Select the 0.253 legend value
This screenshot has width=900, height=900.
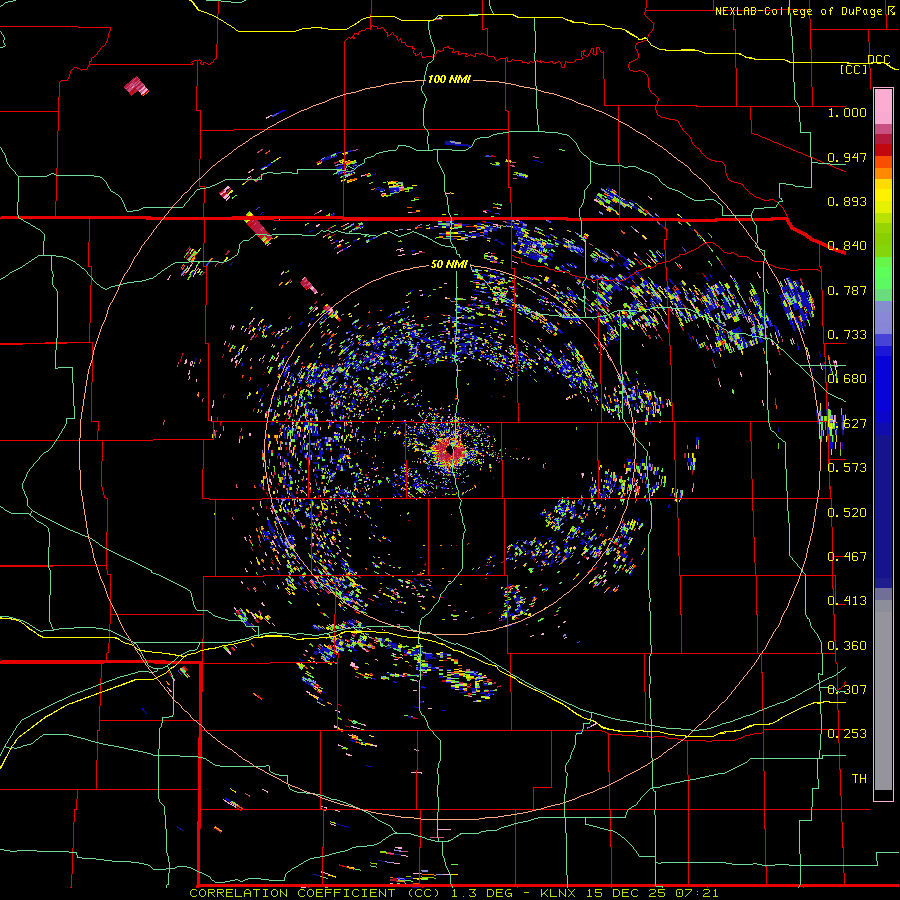click(847, 734)
